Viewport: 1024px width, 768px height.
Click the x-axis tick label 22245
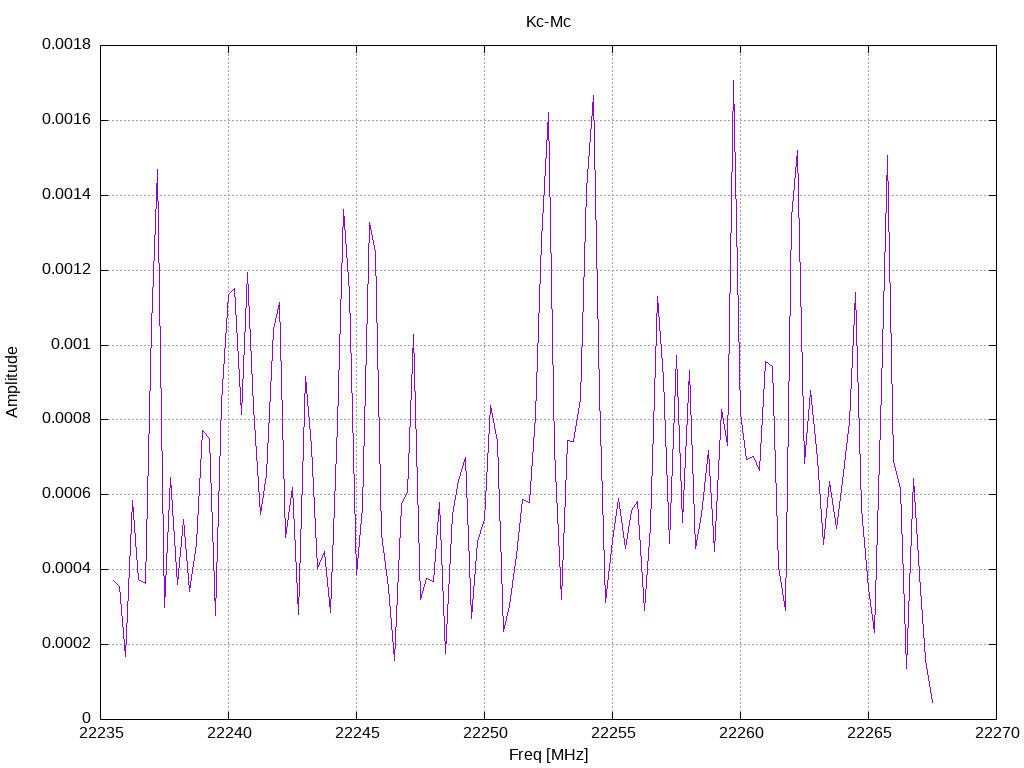click(357, 733)
